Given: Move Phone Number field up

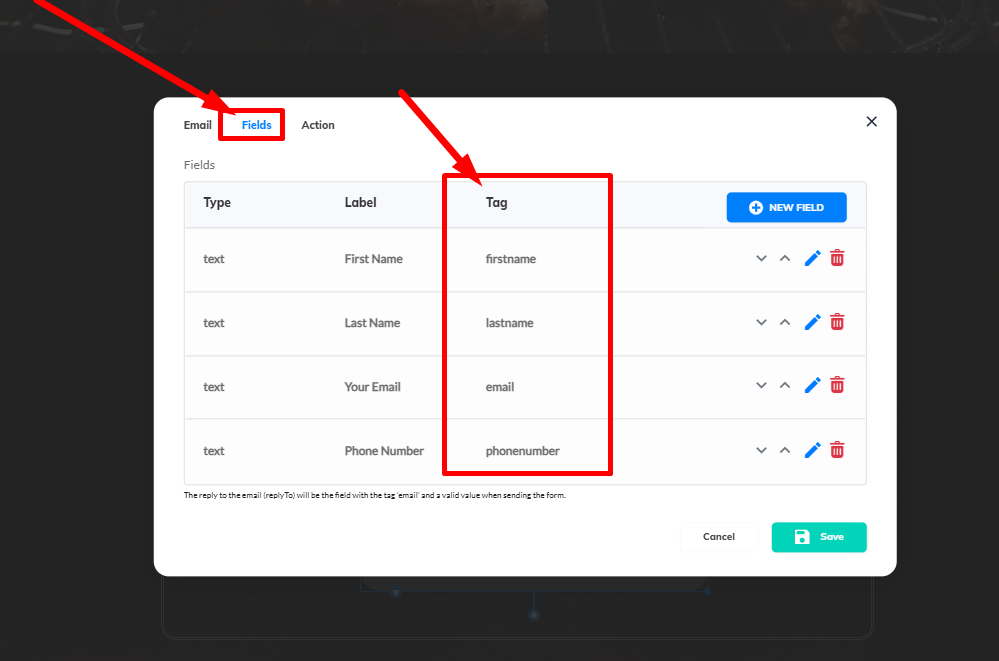Looking at the screenshot, I should (785, 450).
